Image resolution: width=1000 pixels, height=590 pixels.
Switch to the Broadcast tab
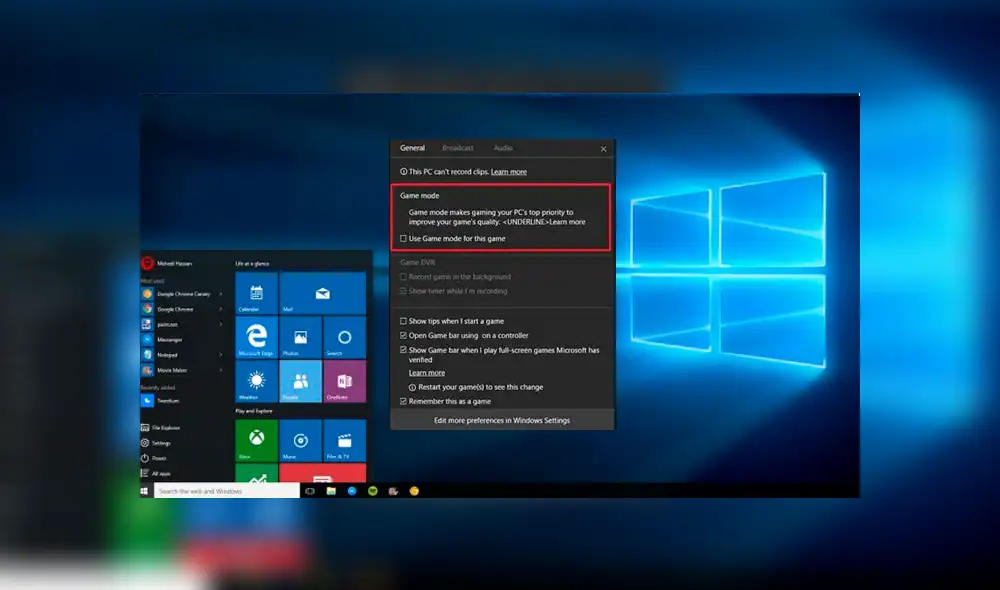456,148
